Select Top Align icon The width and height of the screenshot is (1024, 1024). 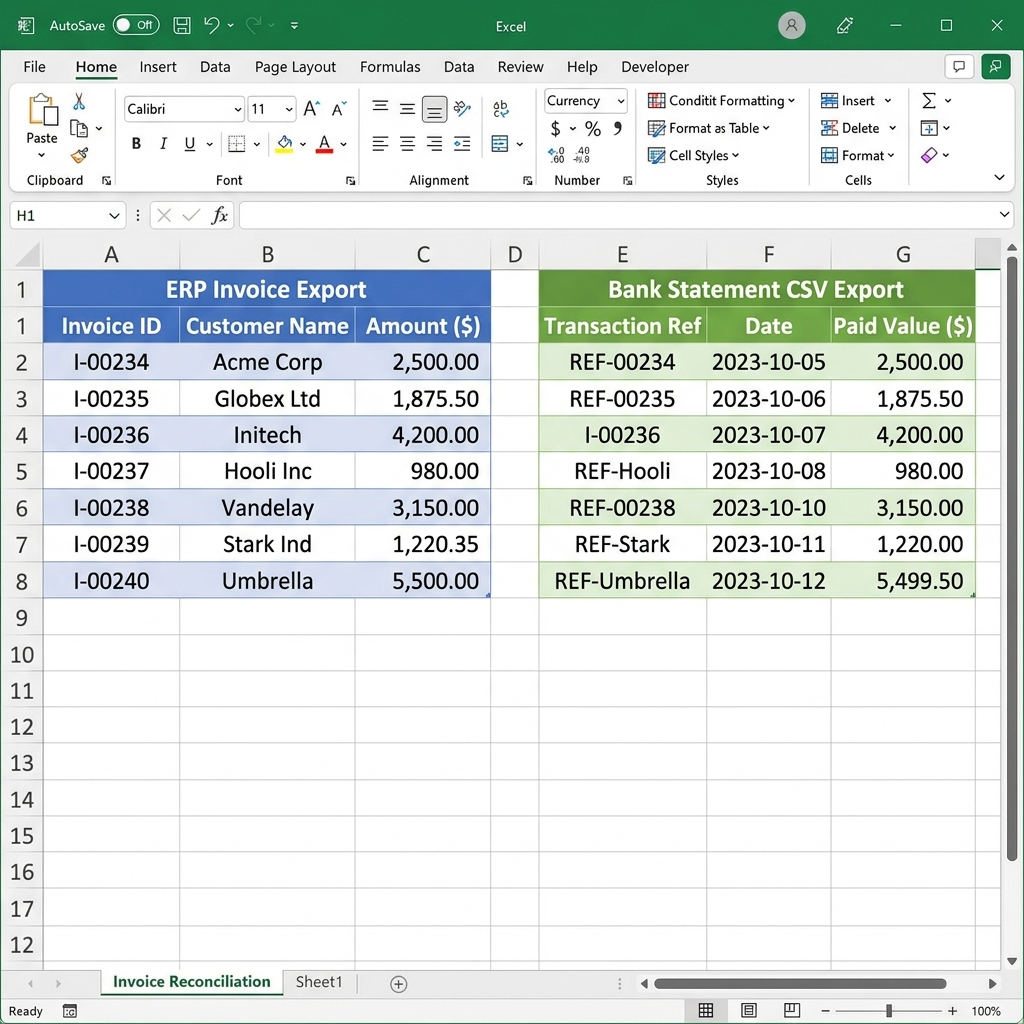pyautogui.click(x=380, y=107)
